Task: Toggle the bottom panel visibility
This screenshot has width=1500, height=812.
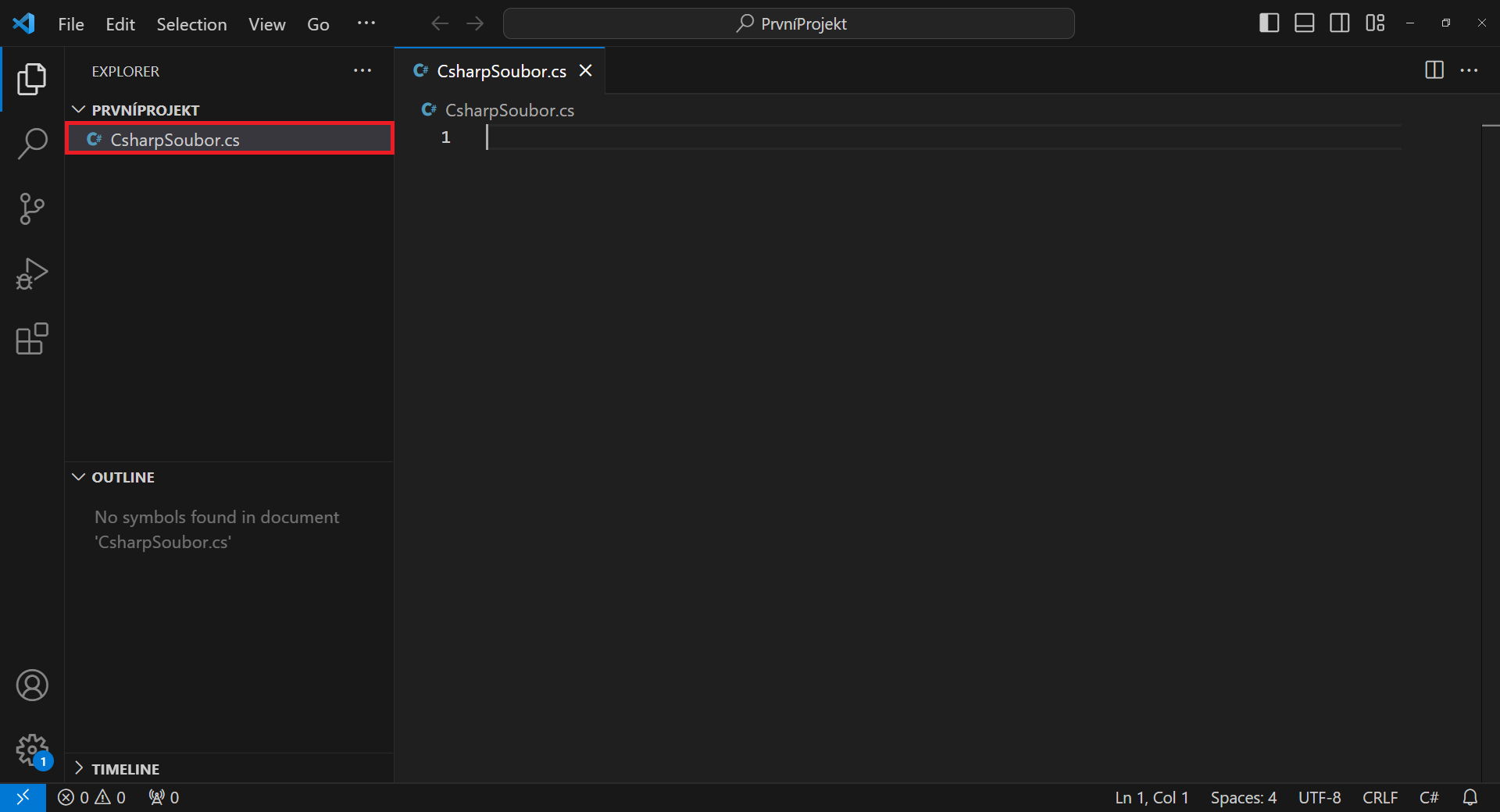Action: pos(1303,23)
